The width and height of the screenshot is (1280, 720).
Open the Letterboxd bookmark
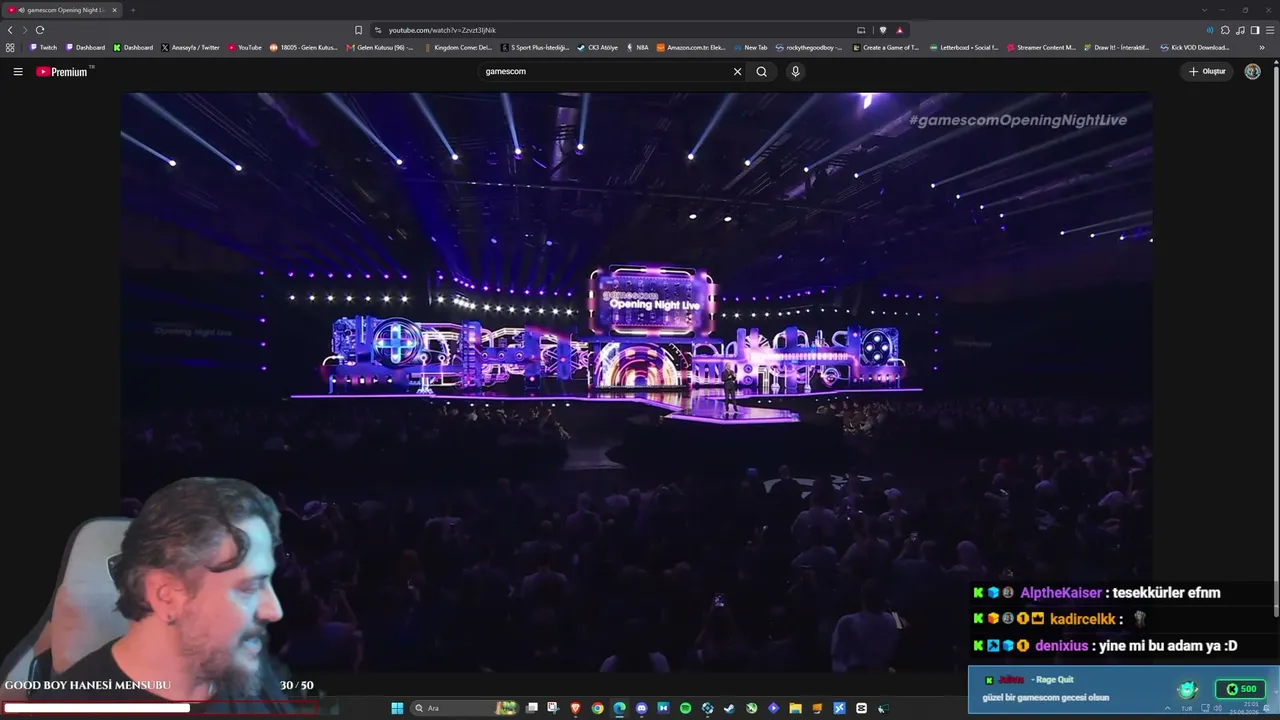pos(964,47)
